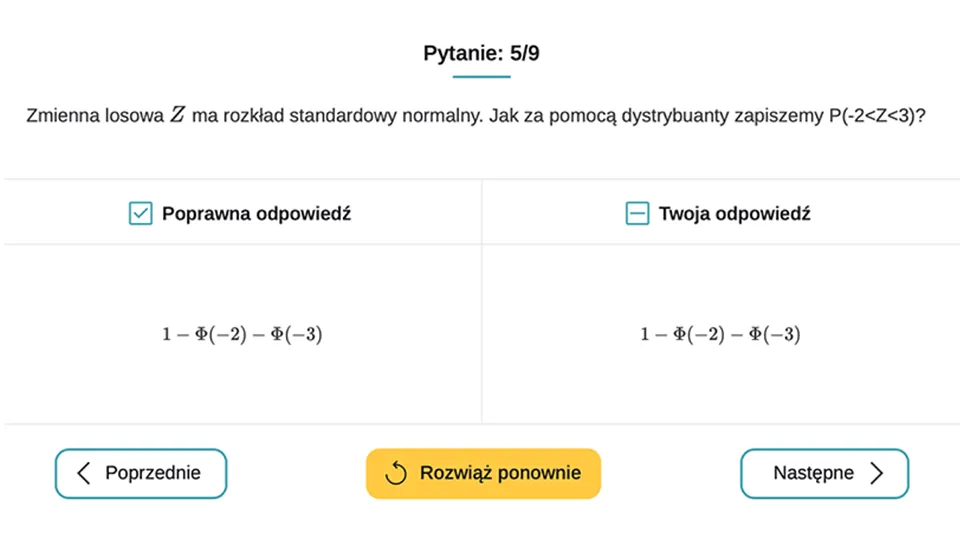Select the Poprawna odpowiedź column header
Image resolution: width=960 pixels, height=540 pixels.
(x=242, y=212)
